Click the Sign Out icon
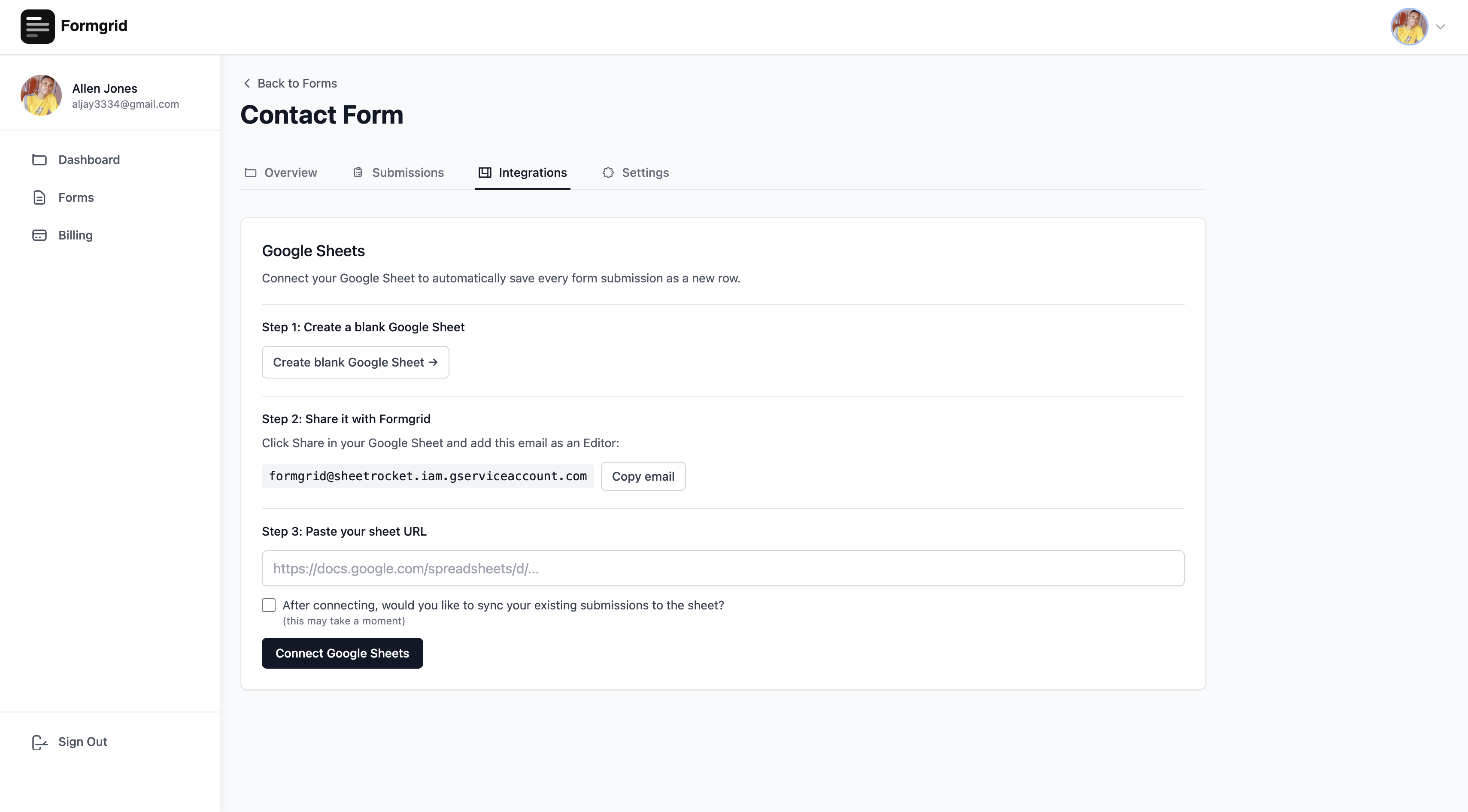The height and width of the screenshot is (812, 1468). click(x=39, y=742)
